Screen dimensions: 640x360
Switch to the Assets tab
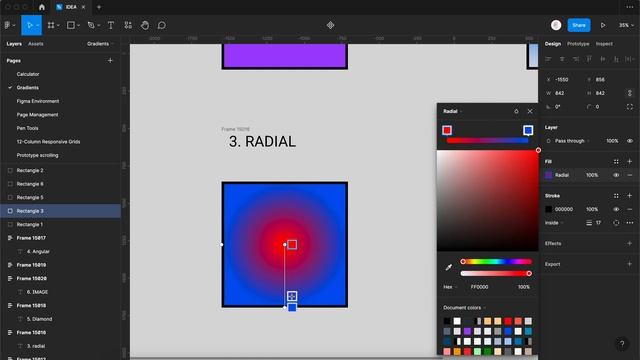coord(36,44)
